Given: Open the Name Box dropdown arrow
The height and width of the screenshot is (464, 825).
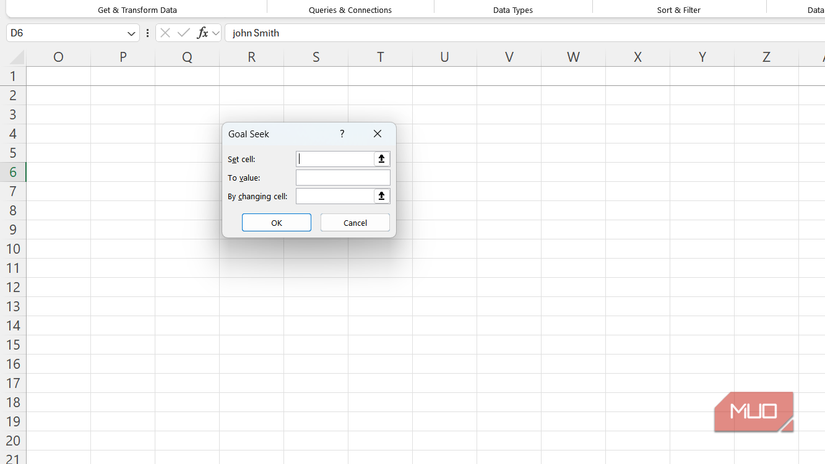Looking at the screenshot, I should pyautogui.click(x=131, y=34).
